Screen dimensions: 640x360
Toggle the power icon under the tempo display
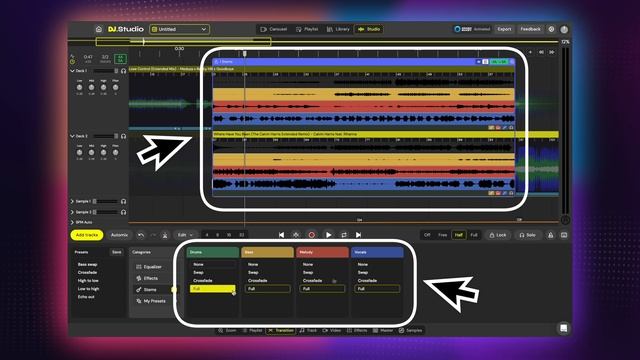(x=72, y=62)
